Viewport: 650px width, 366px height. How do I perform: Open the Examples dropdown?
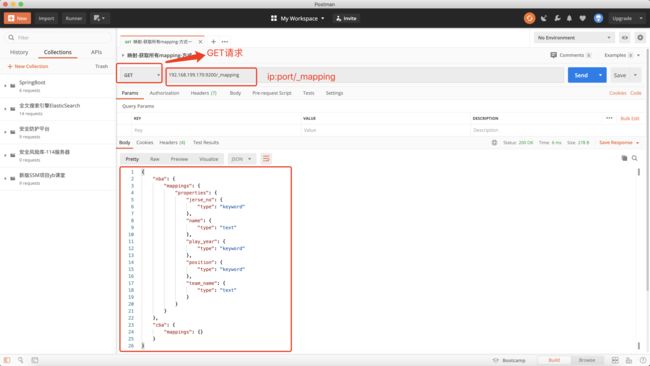[622, 55]
